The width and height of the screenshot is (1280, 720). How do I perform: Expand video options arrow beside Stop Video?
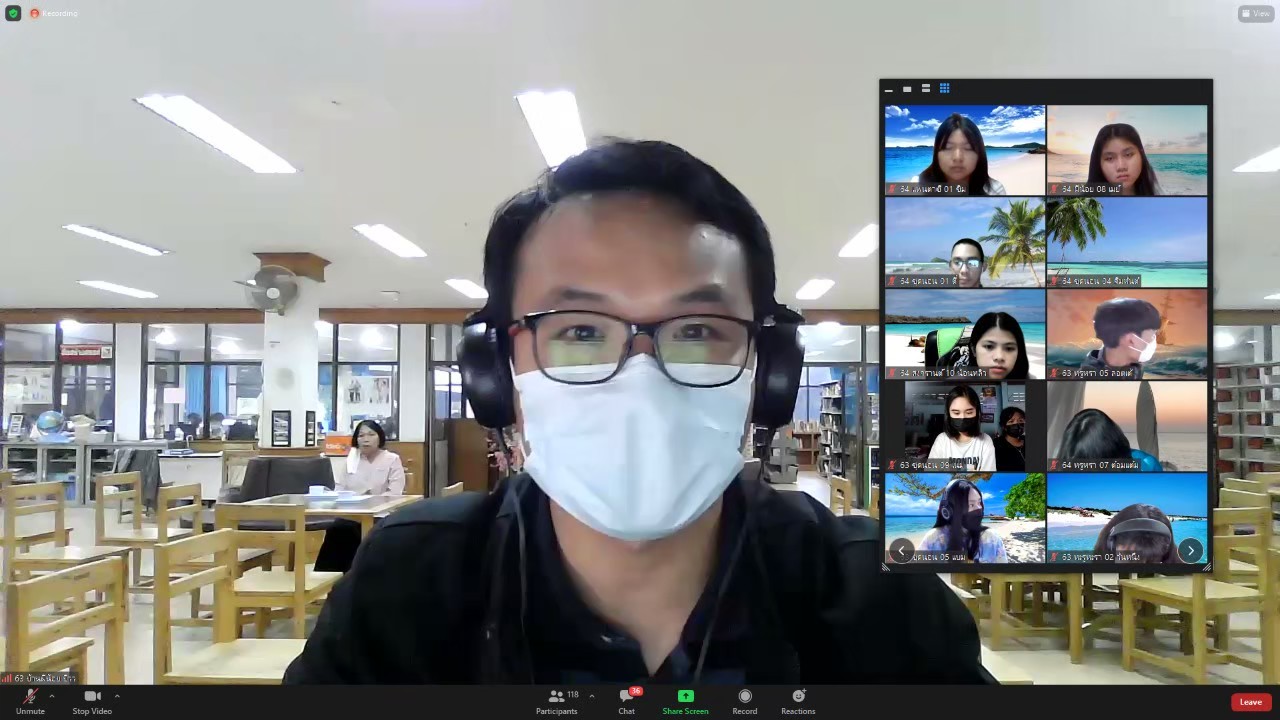117,696
